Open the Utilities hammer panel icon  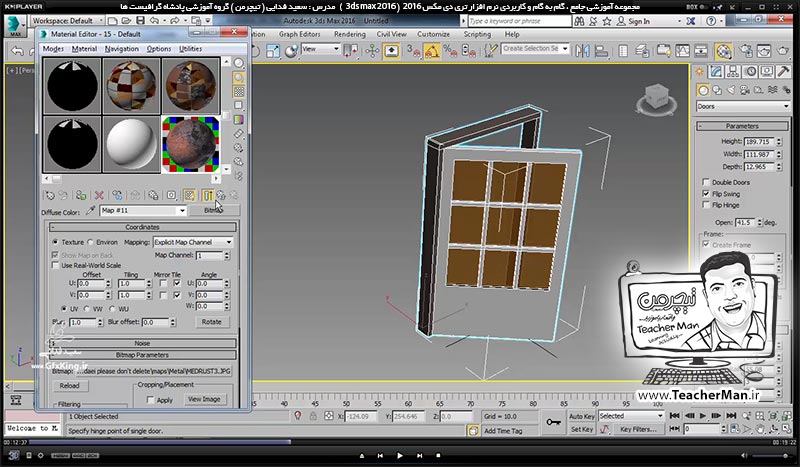coord(784,72)
